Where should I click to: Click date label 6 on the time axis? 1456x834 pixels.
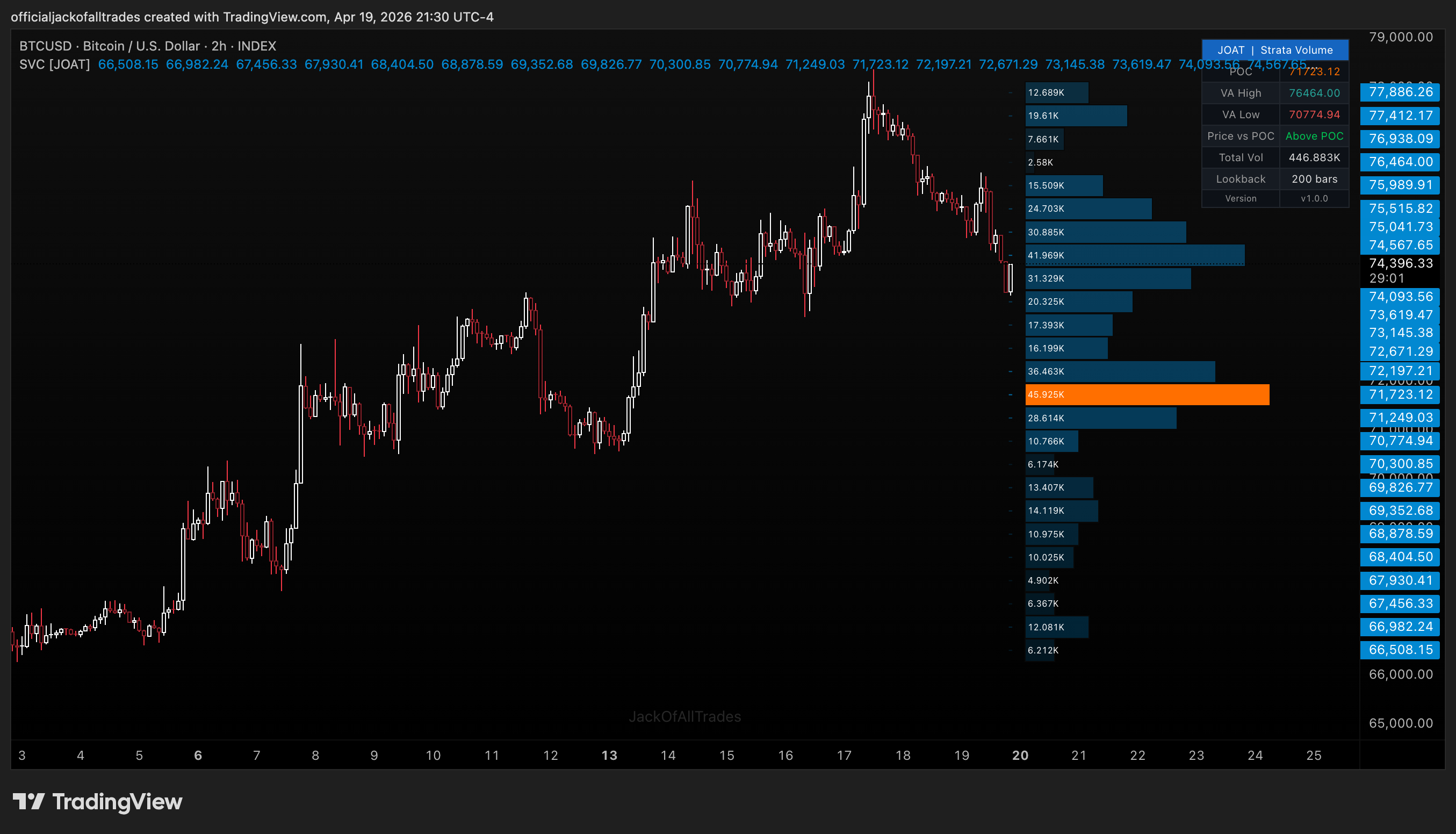[198, 756]
